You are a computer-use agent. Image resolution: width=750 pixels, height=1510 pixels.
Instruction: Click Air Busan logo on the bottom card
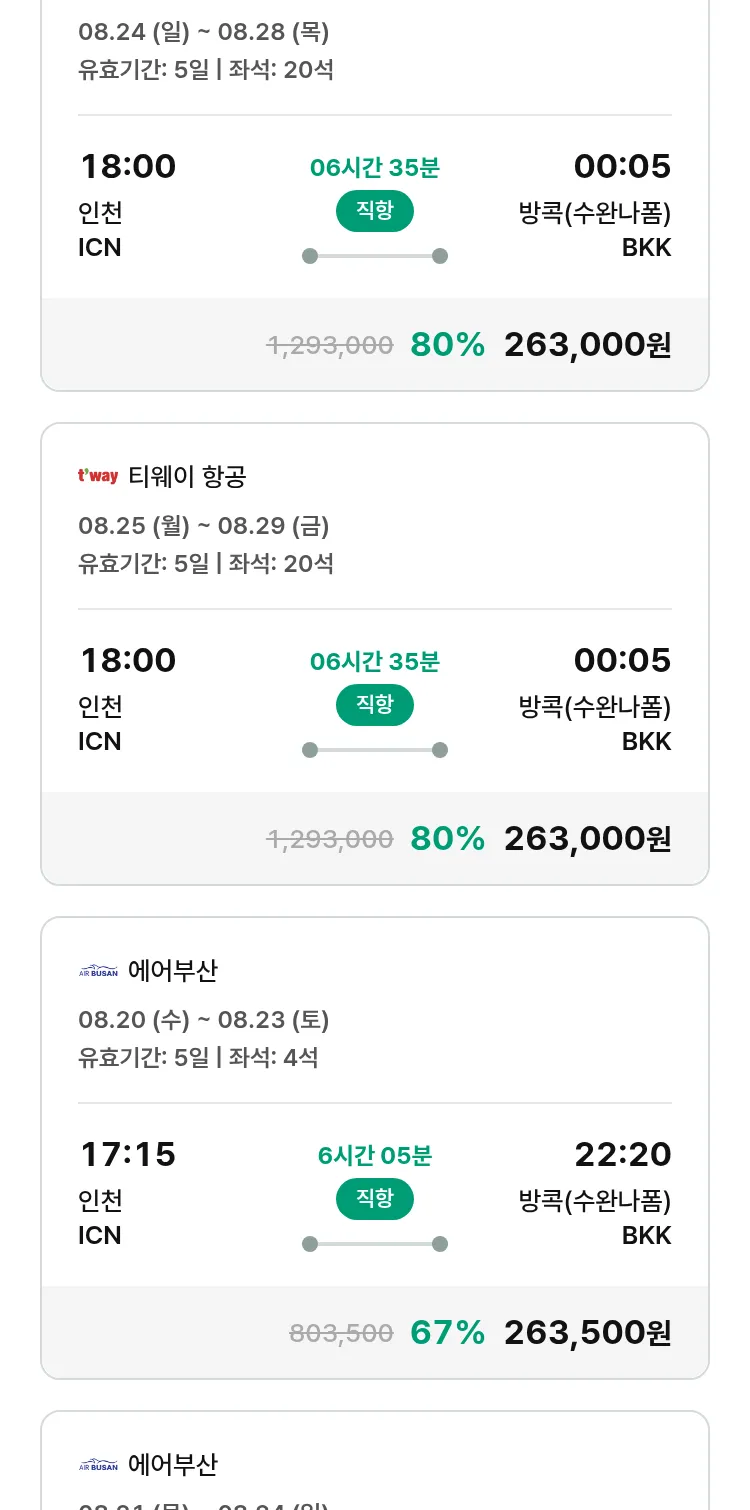[x=98, y=1465]
